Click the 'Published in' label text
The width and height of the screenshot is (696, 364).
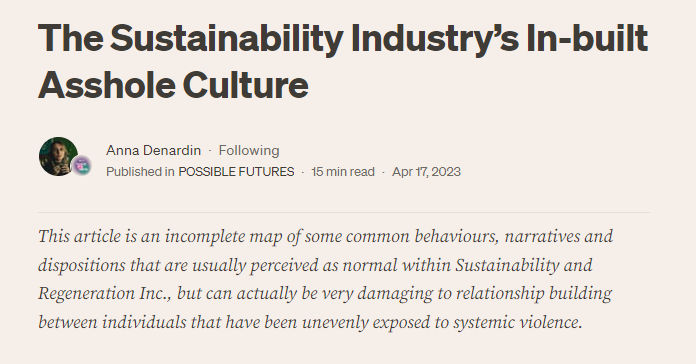[140, 172]
